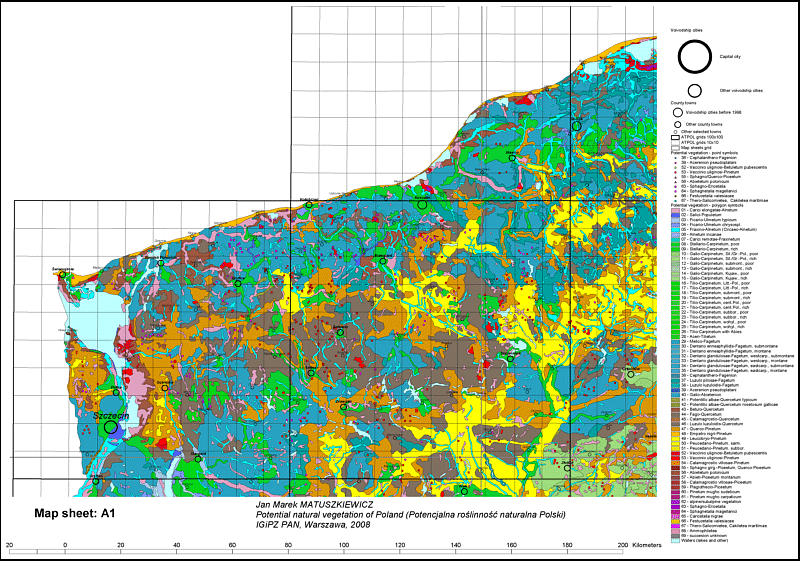Click the Map sheets grid legend box

click(676, 148)
